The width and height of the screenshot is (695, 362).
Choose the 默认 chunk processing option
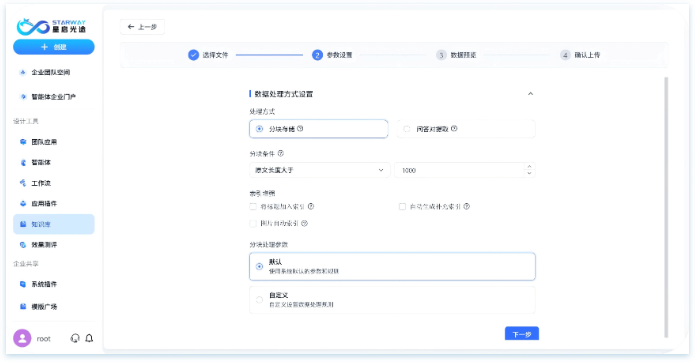tap(392, 266)
